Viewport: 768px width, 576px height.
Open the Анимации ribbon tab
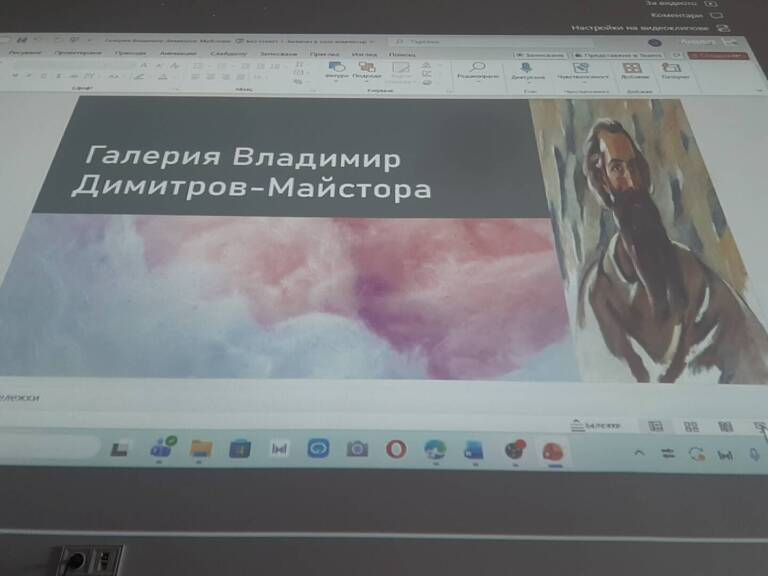pyautogui.click(x=178, y=53)
